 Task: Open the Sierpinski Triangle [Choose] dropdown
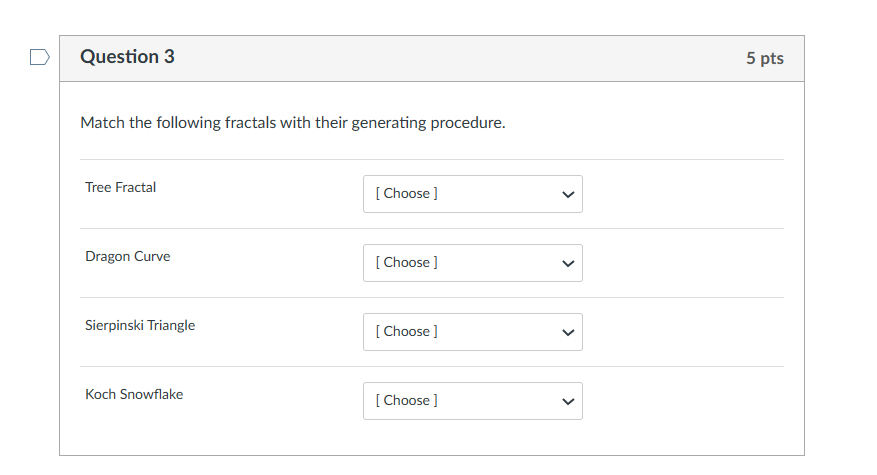pyautogui.click(x=472, y=332)
